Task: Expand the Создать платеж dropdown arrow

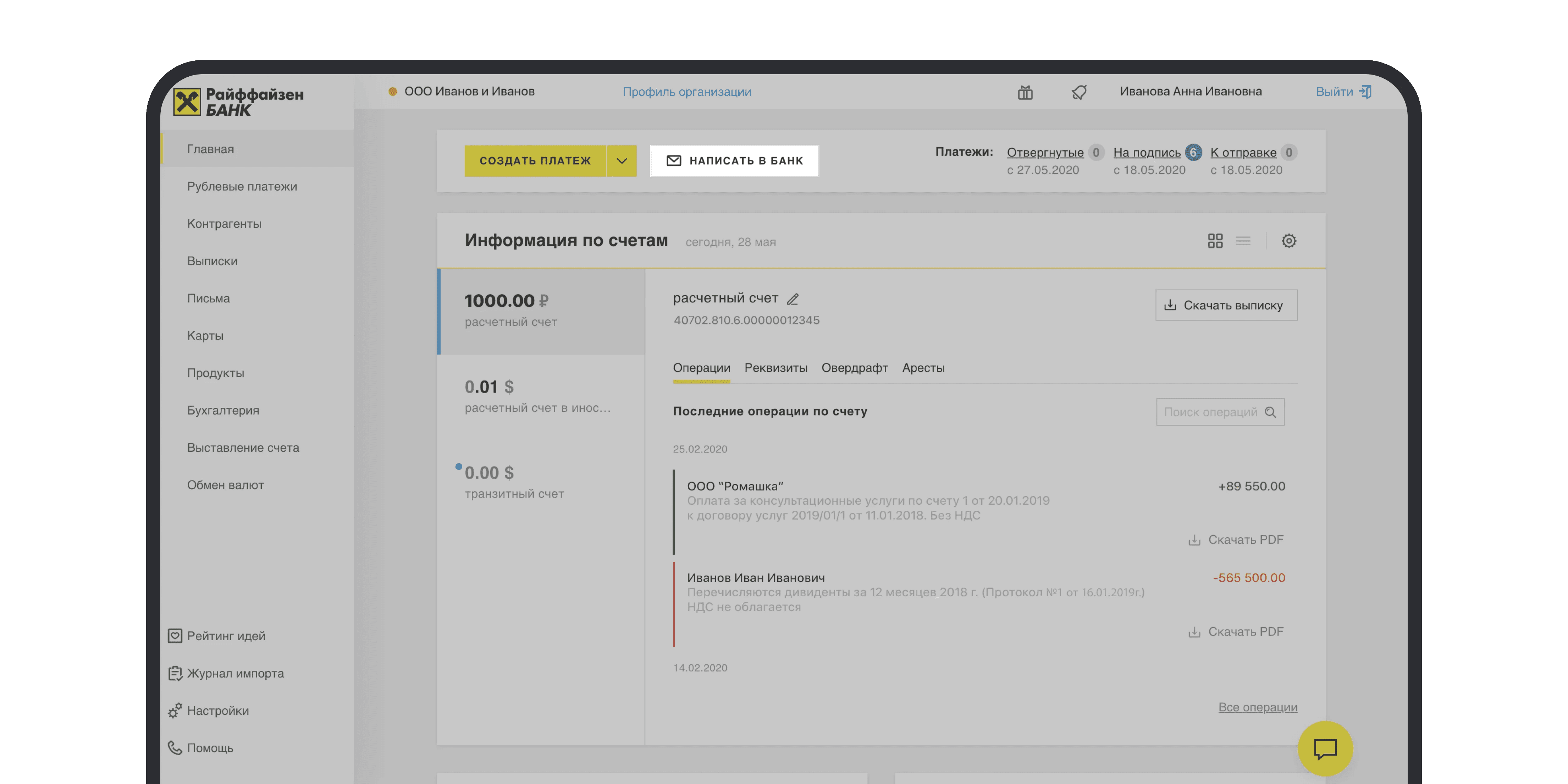Action: 622,161
